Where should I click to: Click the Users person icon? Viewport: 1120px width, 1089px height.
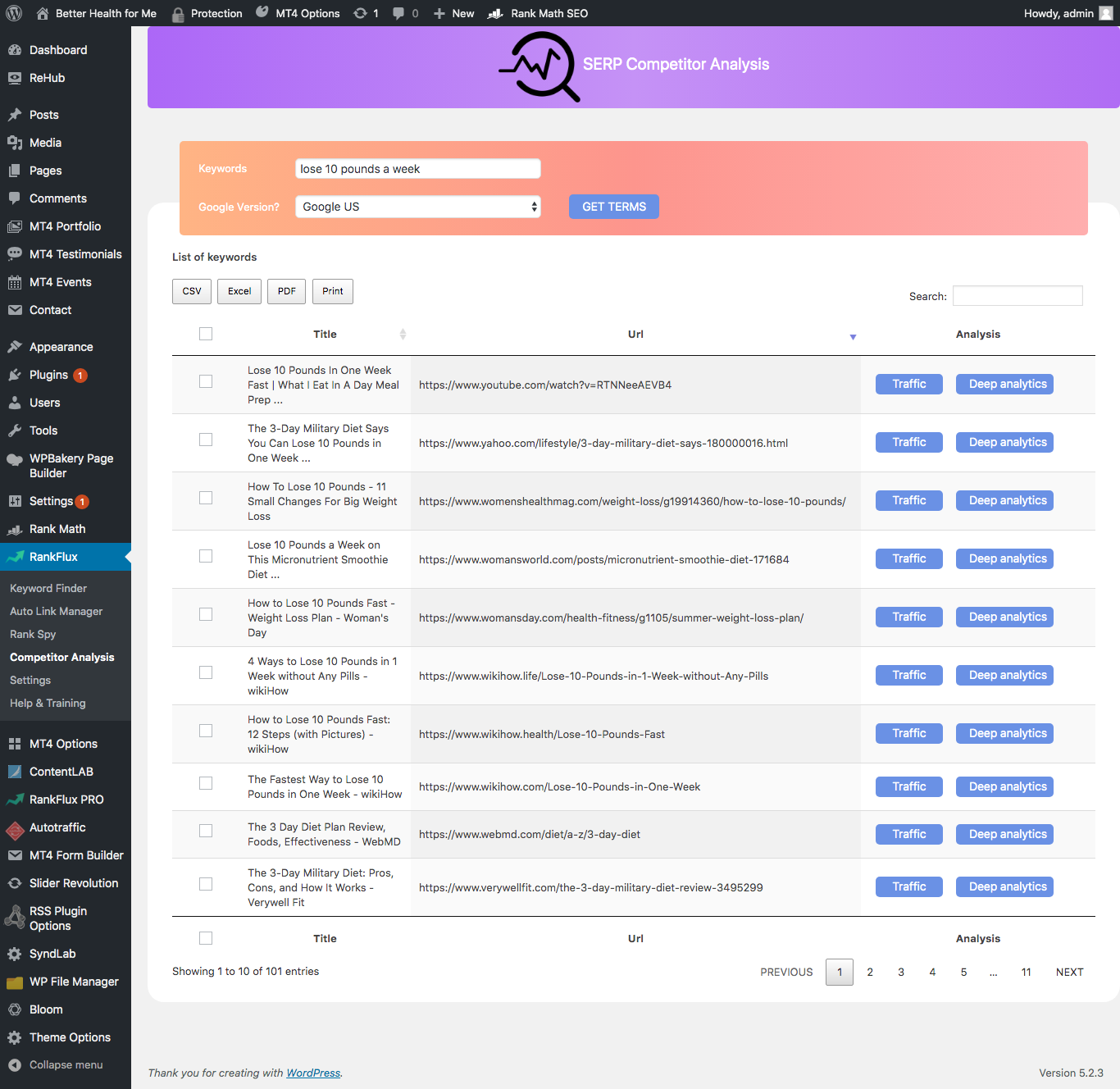pos(15,403)
